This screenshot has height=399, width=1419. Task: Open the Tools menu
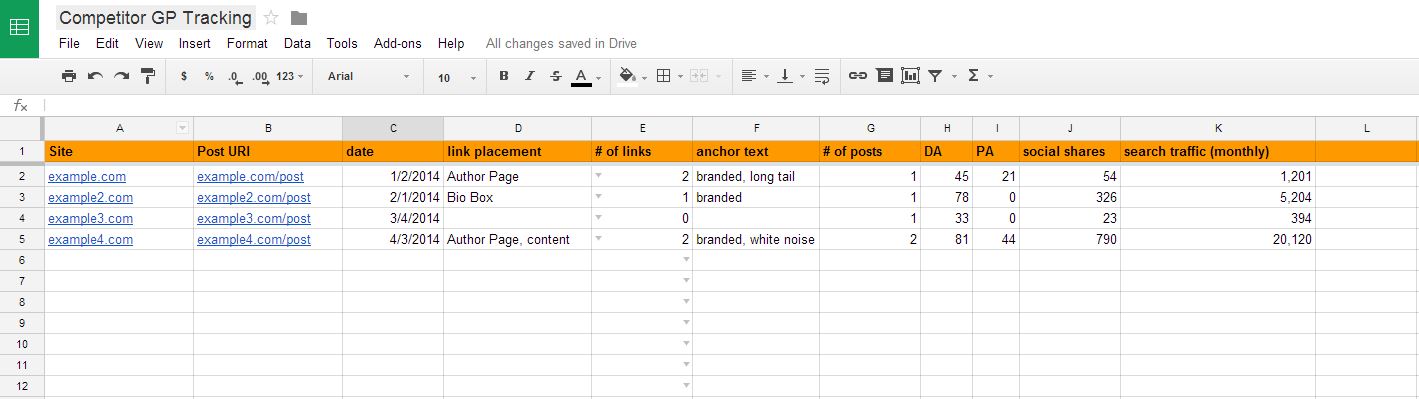click(x=342, y=43)
